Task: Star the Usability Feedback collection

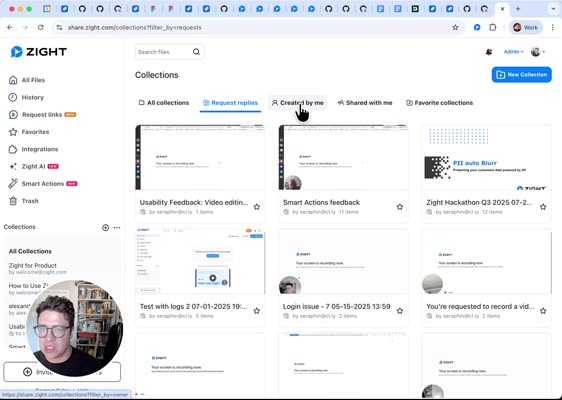Action: (257, 207)
